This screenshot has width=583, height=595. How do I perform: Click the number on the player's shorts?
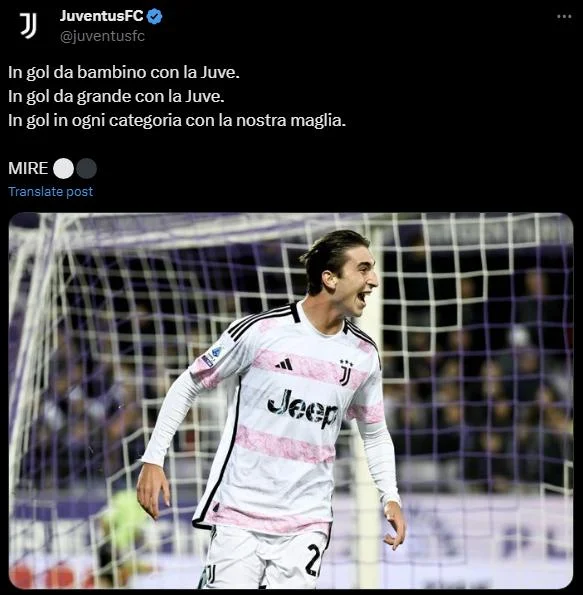(314, 560)
